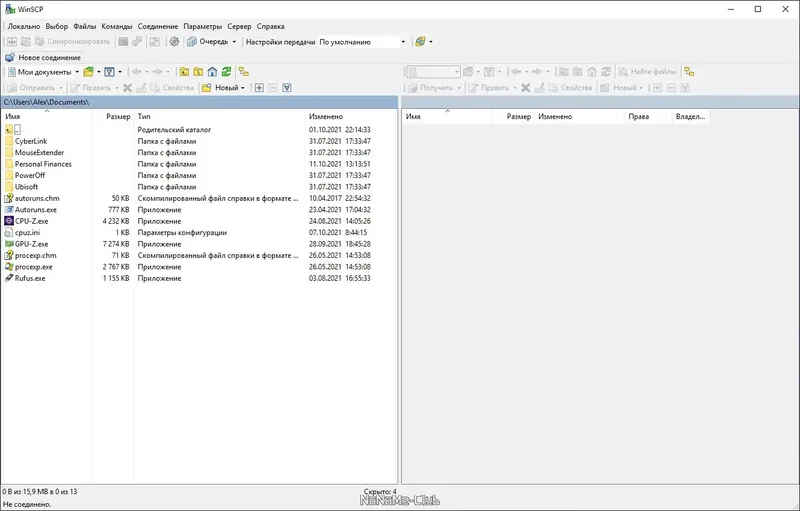Click the 'Скрыто: 4' status bar entry
Viewport: 800px width, 511px height.
tap(380, 492)
